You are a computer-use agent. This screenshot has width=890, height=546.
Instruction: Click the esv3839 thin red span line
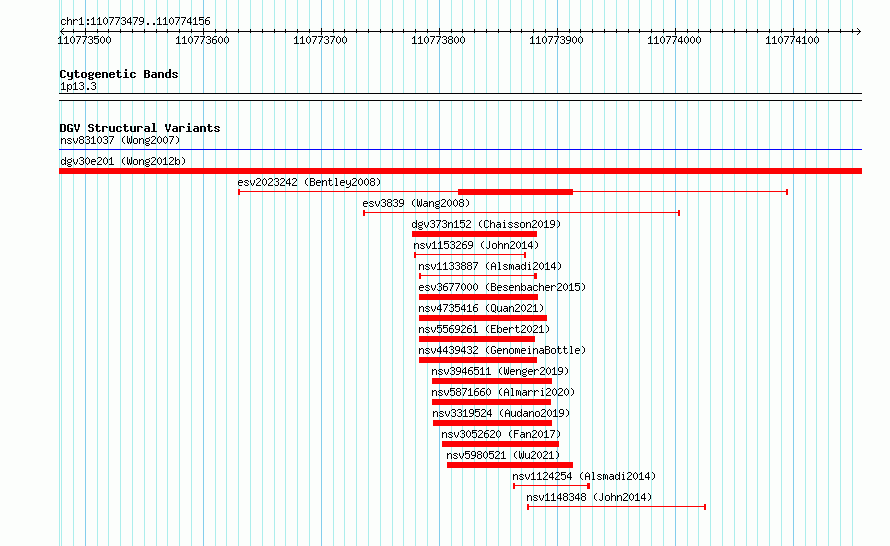tap(522, 213)
